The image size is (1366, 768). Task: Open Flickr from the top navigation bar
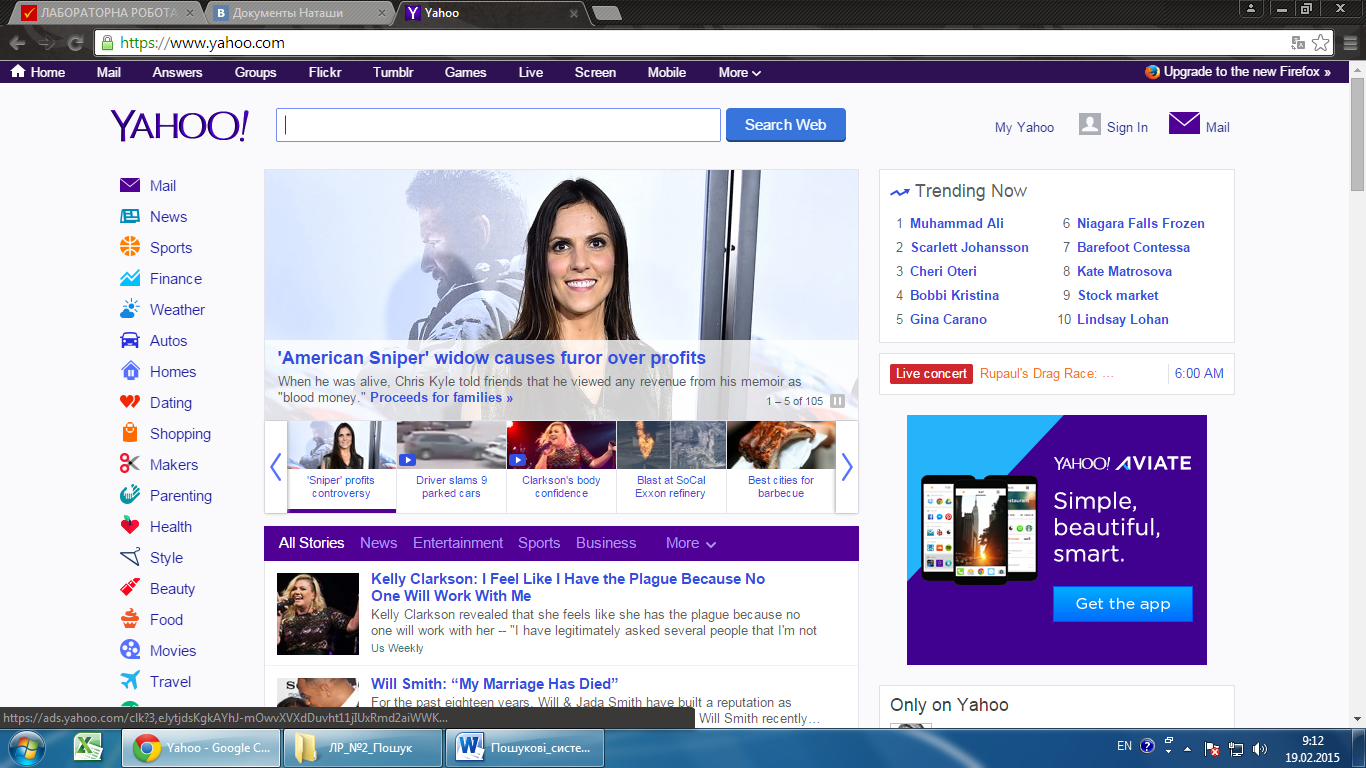tap(325, 72)
